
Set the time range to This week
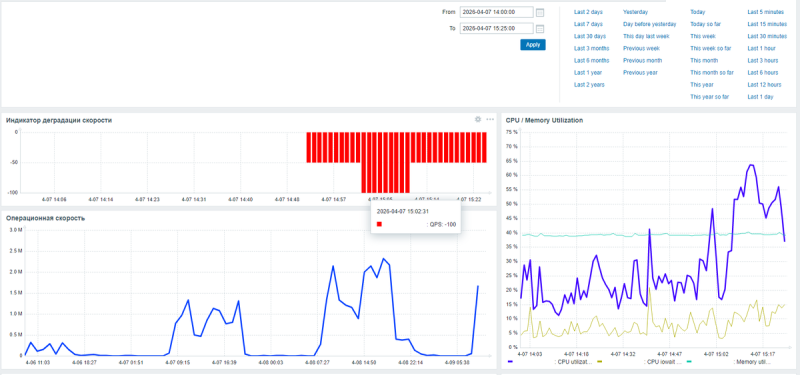[x=703, y=36]
